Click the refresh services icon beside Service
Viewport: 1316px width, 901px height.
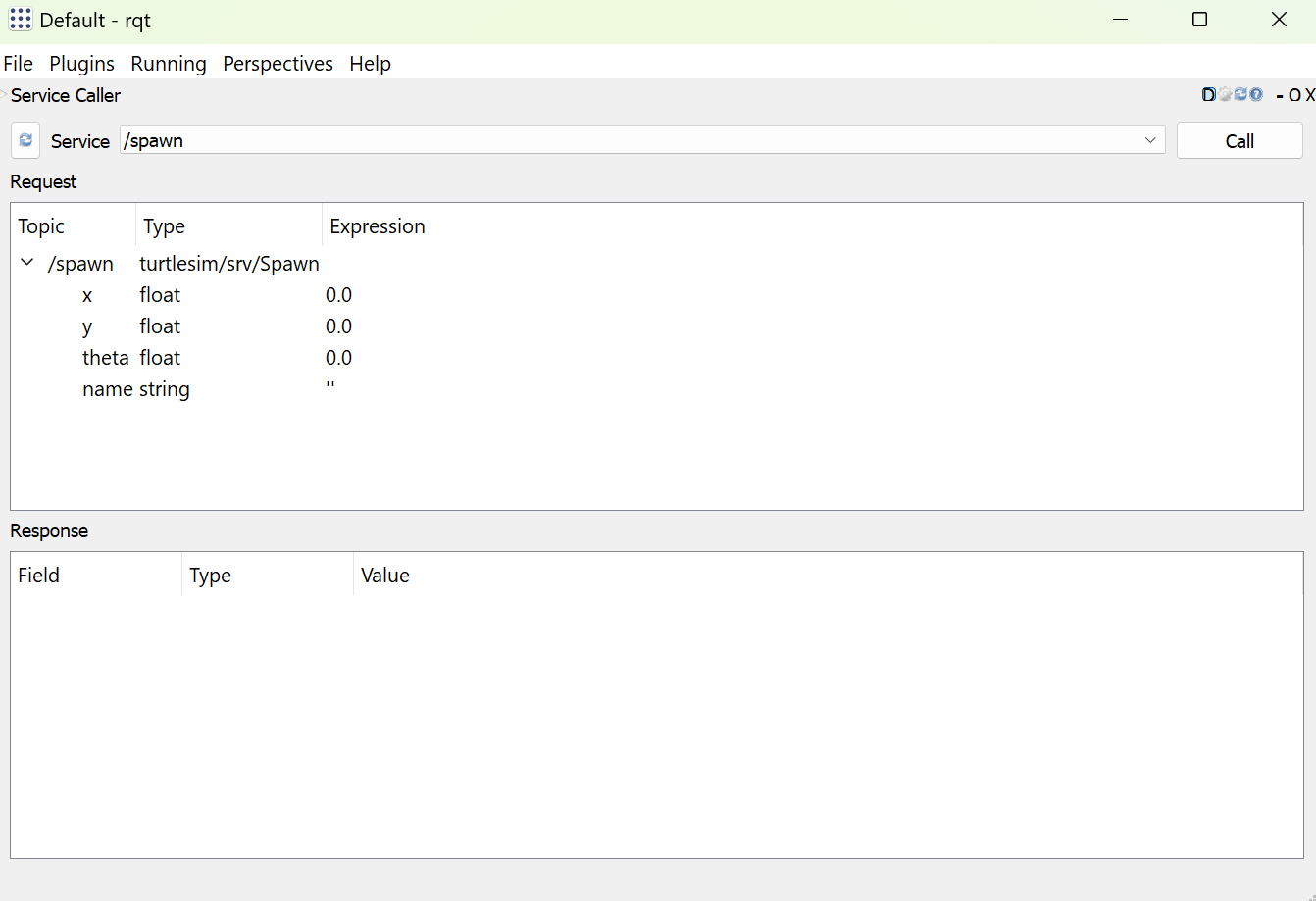(x=25, y=140)
